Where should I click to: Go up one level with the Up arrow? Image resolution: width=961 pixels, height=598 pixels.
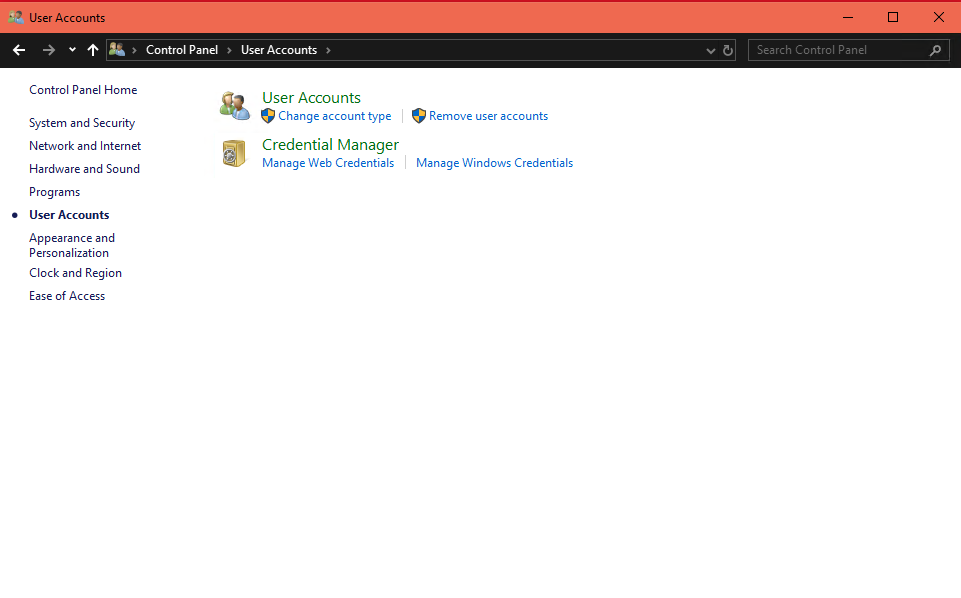pos(93,50)
